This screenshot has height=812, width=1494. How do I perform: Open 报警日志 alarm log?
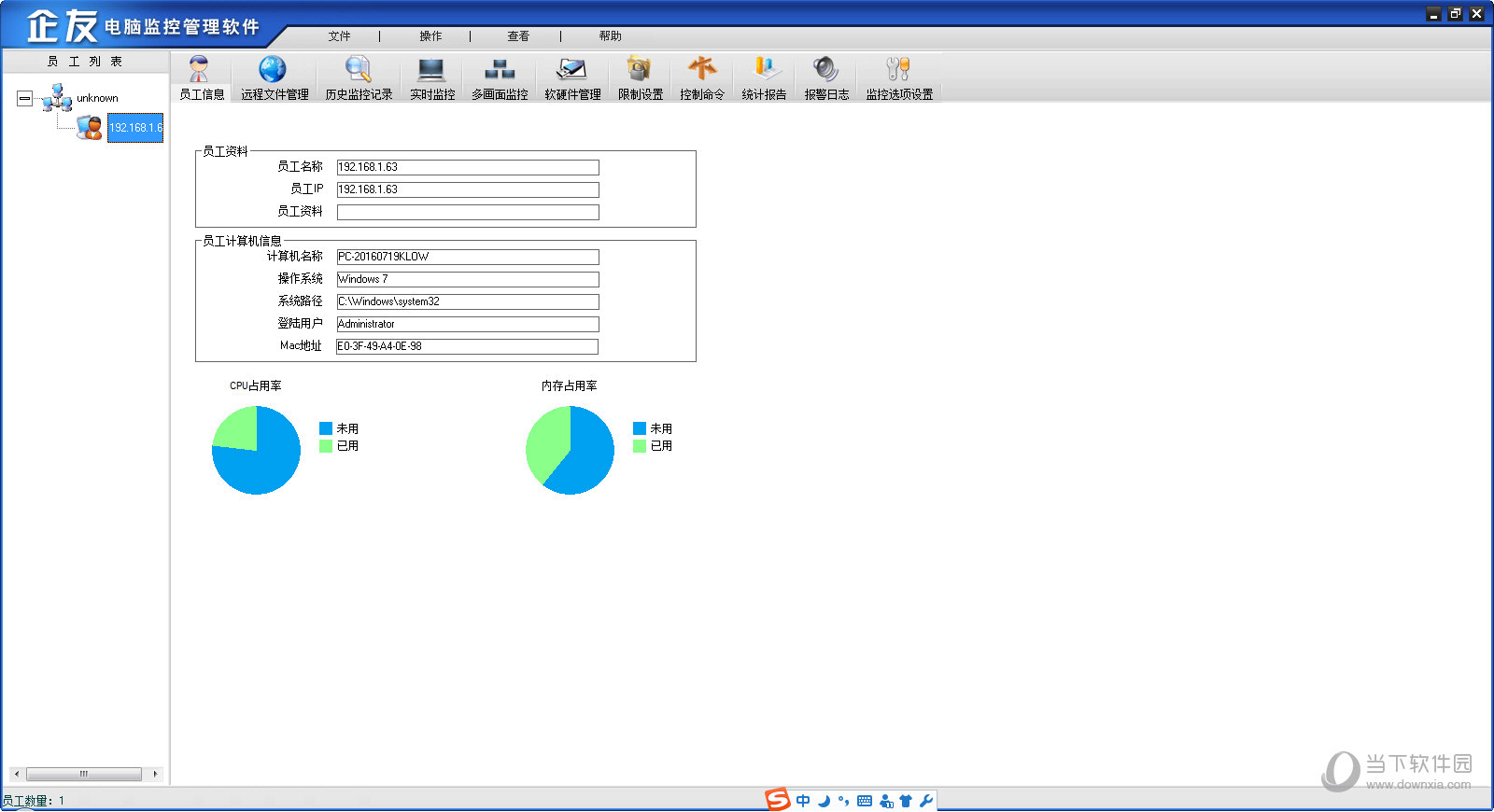pyautogui.click(x=826, y=78)
